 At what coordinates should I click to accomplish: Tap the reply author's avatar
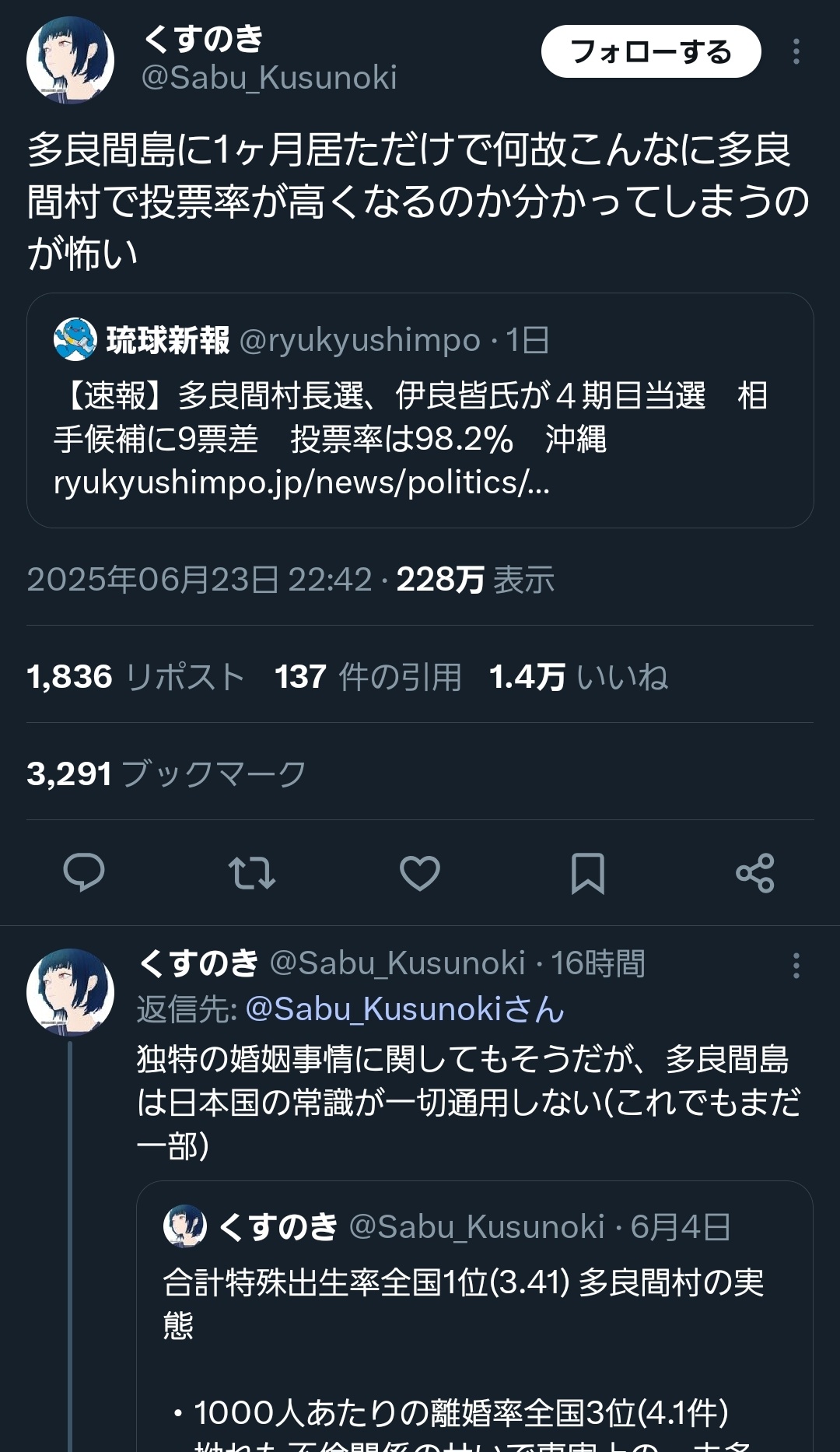pyautogui.click(x=71, y=992)
